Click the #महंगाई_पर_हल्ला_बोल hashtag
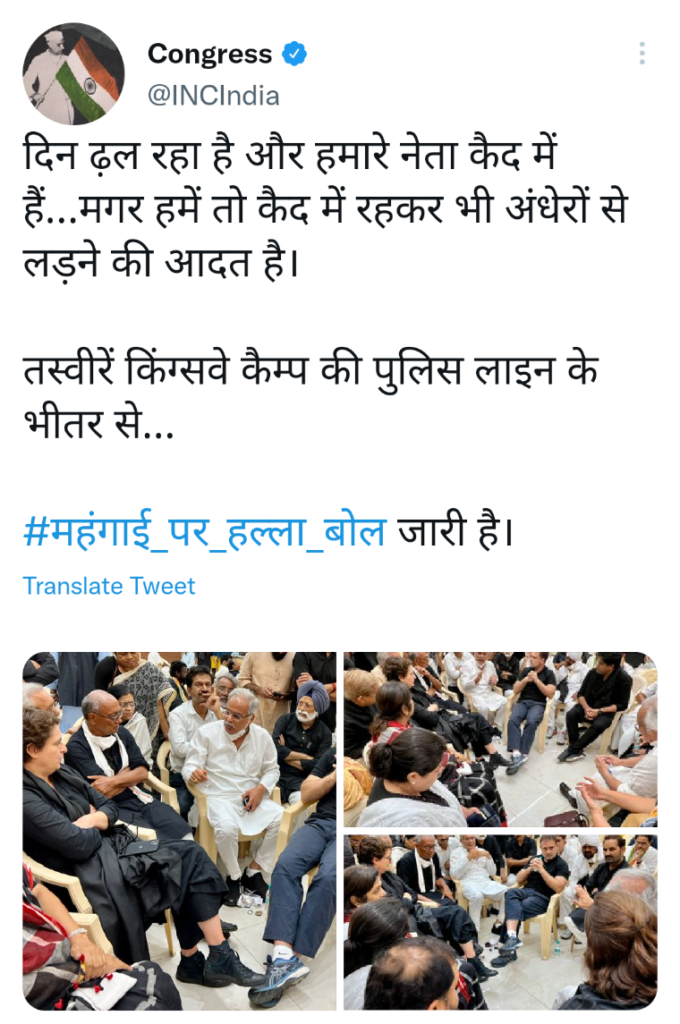Screen dimensions: 680x1024 click(x=204, y=532)
